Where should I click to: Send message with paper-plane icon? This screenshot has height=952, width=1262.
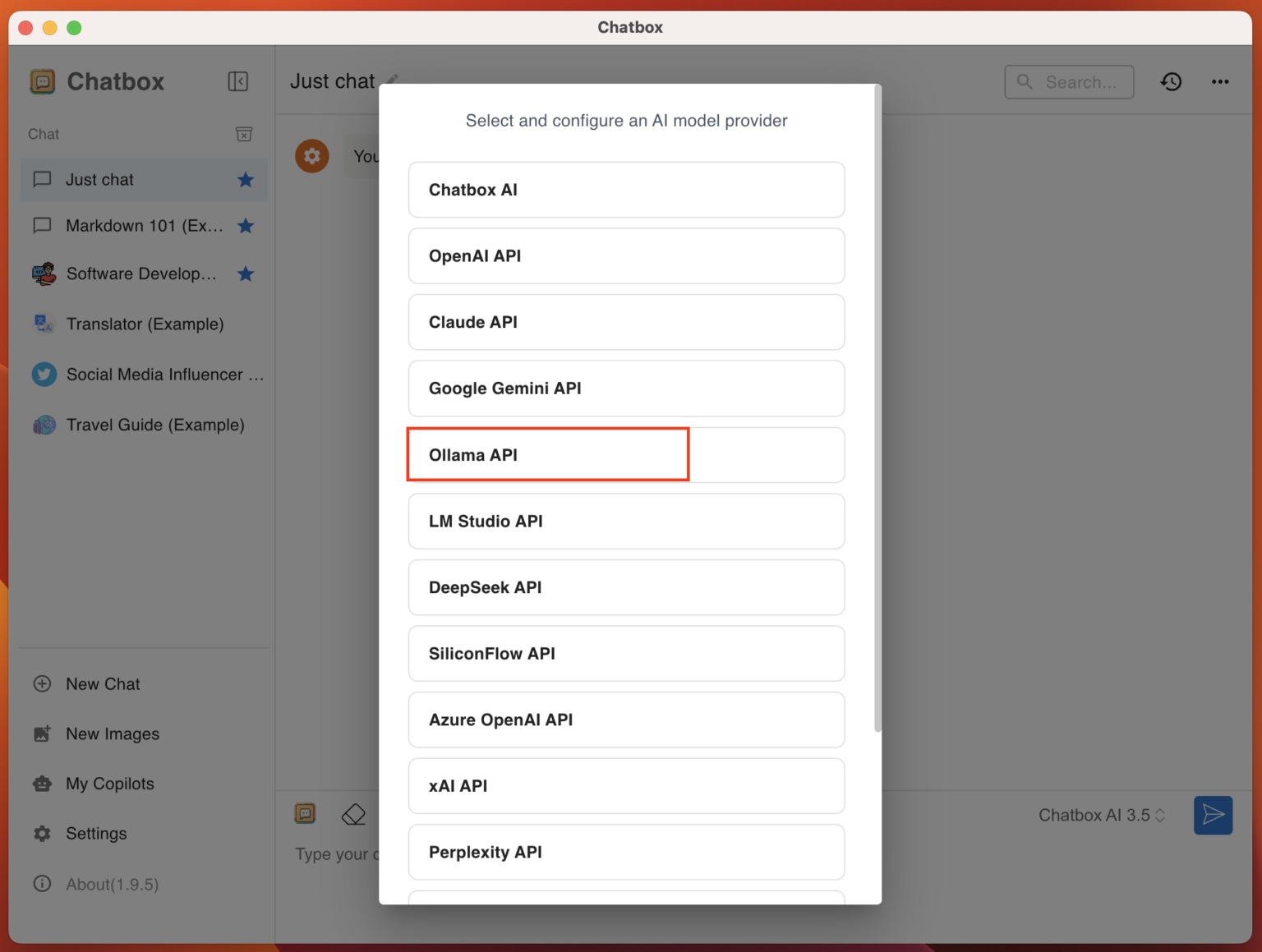pyautogui.click(x=1213, y=815)
